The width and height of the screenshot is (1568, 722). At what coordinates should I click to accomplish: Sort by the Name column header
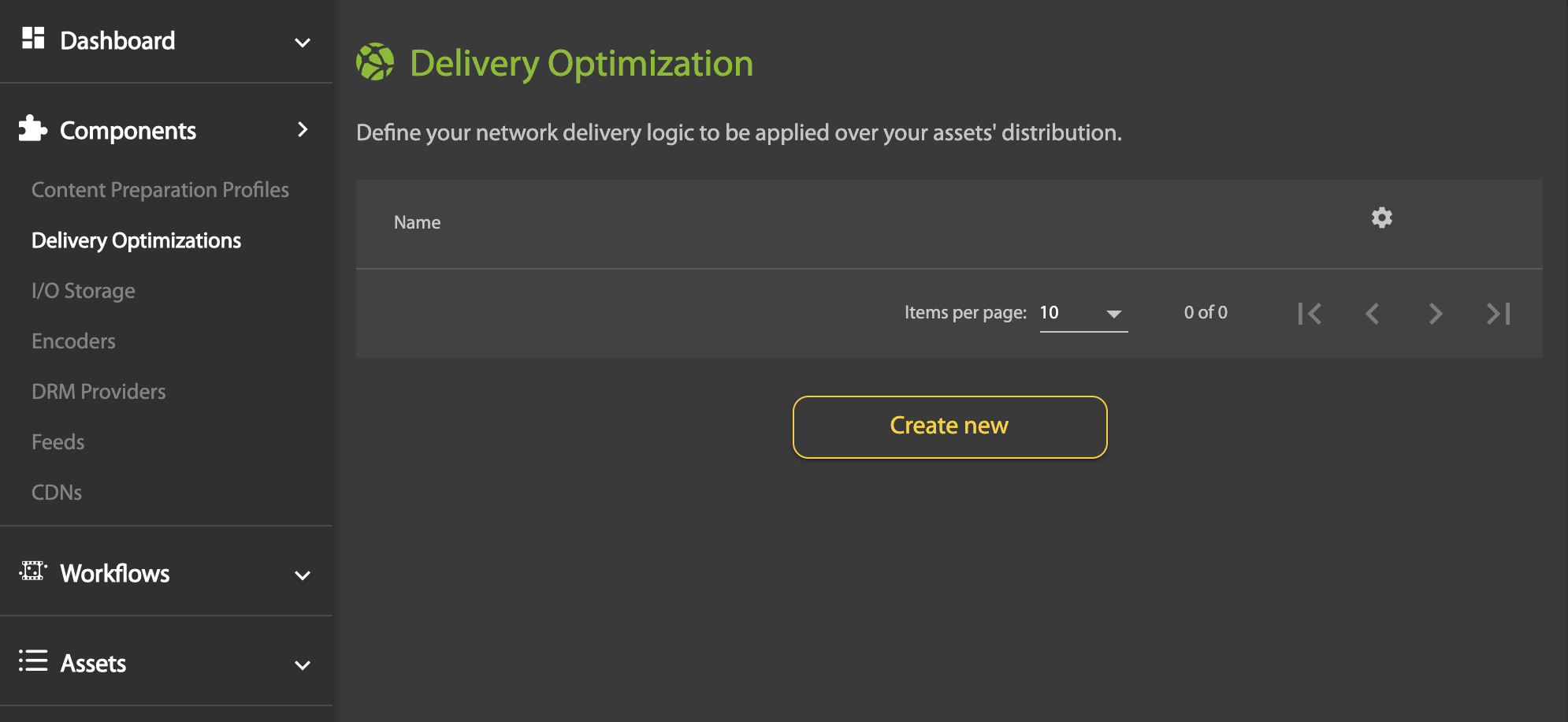tap(417, 223)
